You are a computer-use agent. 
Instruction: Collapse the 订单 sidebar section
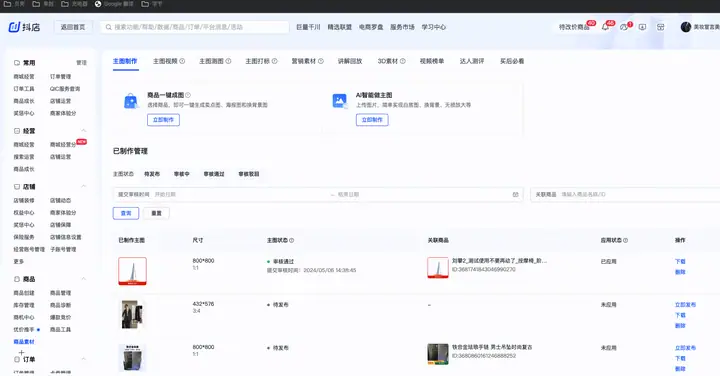[84, 359]
